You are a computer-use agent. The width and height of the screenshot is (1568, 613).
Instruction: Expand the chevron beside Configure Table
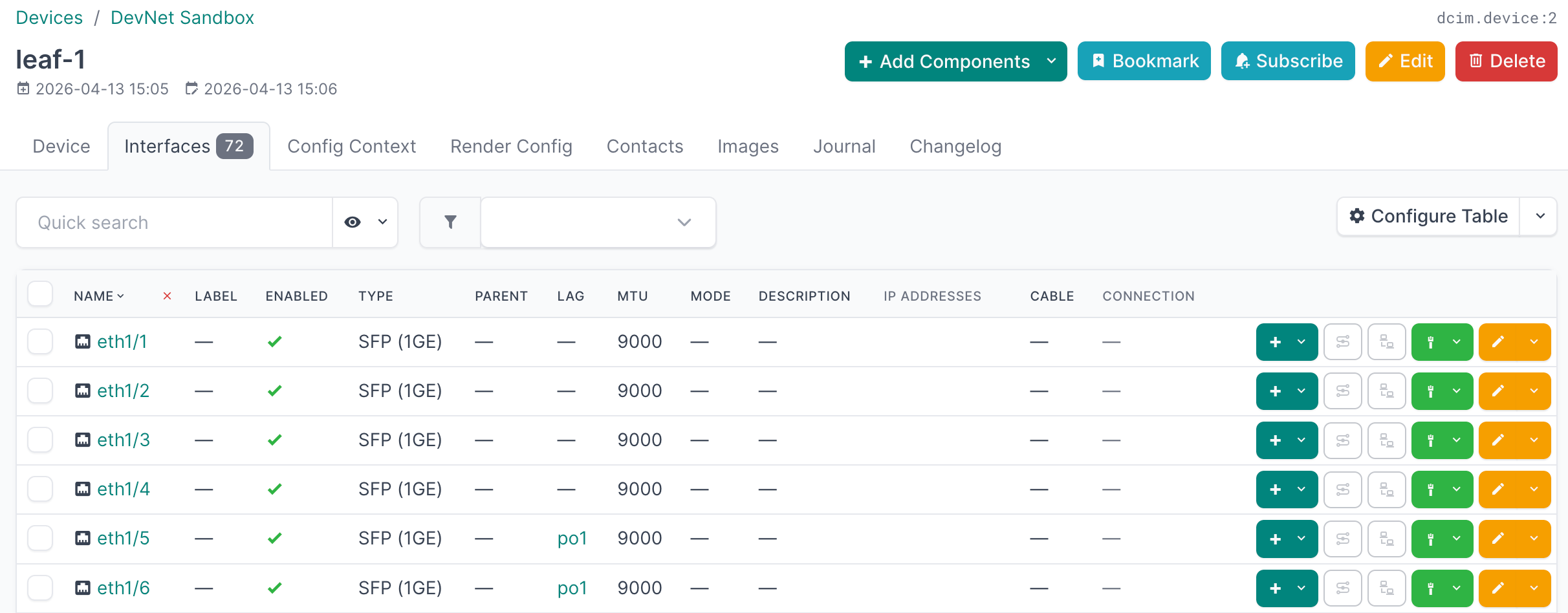pos(1540,216)
